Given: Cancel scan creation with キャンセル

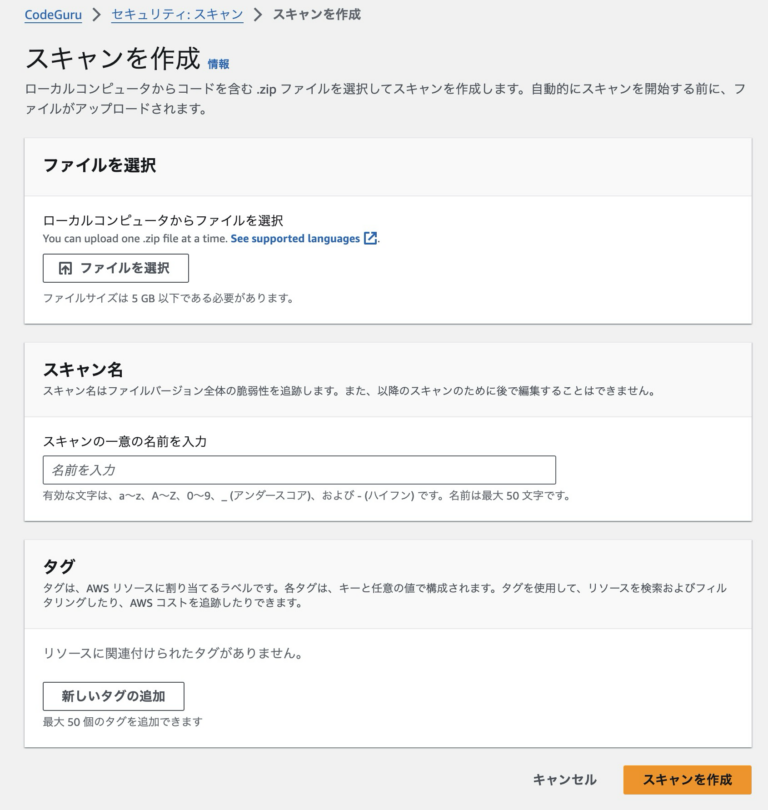Looking at the screenshot, I should (564, 780).
